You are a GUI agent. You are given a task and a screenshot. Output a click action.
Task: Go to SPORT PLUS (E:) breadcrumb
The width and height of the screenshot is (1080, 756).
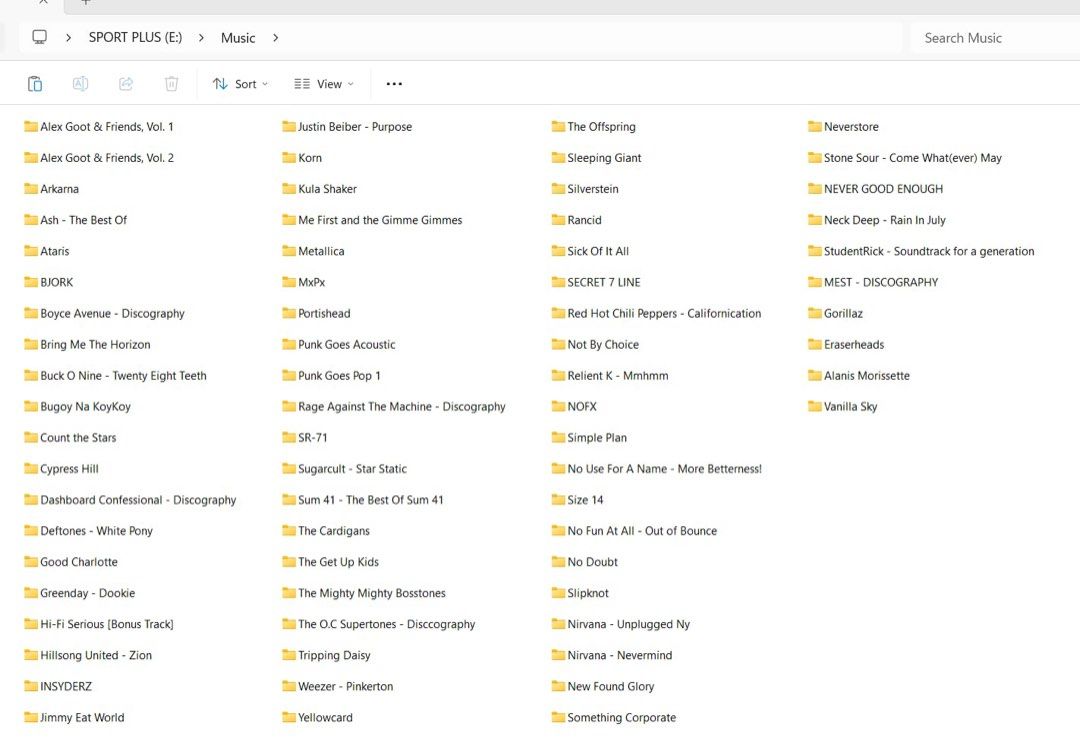[x=136, y=38]
